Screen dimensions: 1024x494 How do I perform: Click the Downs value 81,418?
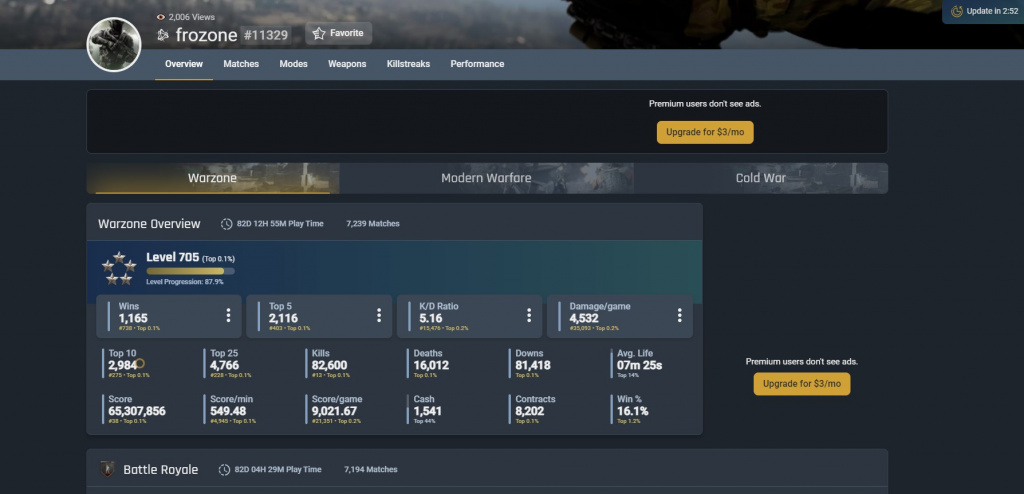pyautogui.click(x=533, y=365)
